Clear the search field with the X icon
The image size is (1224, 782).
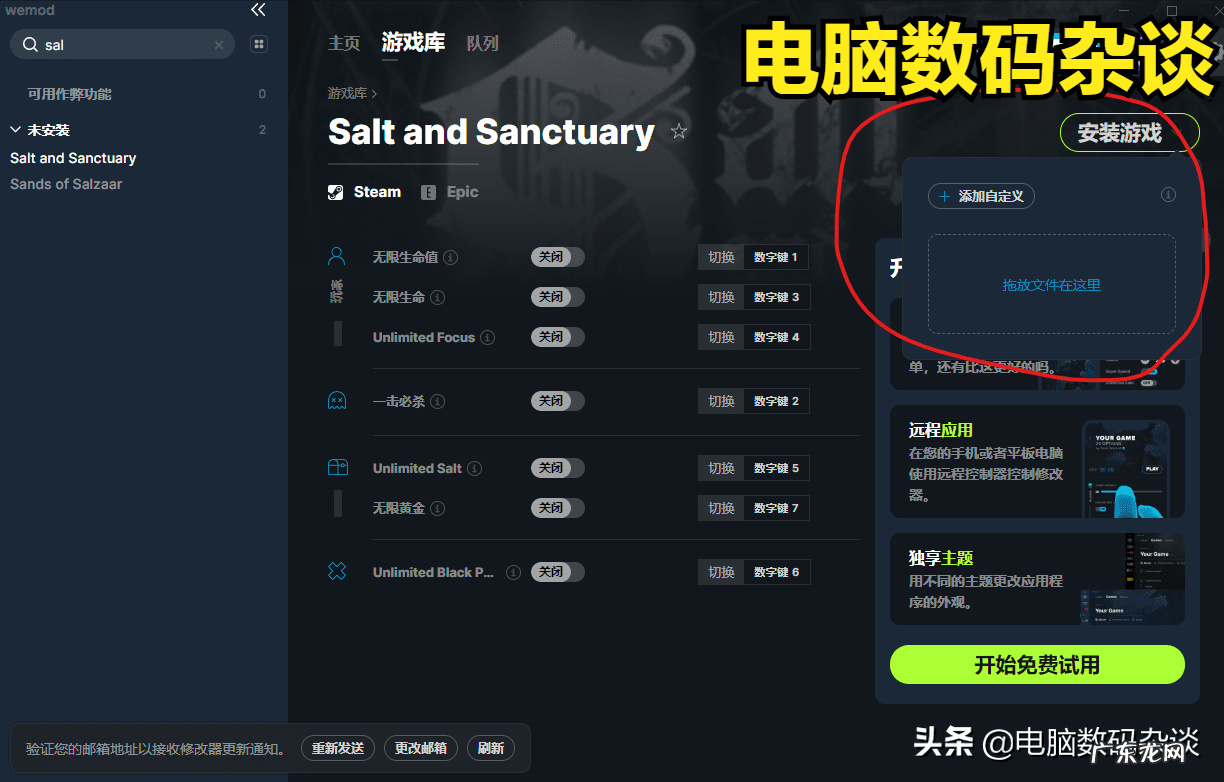(x=219, y=45)
